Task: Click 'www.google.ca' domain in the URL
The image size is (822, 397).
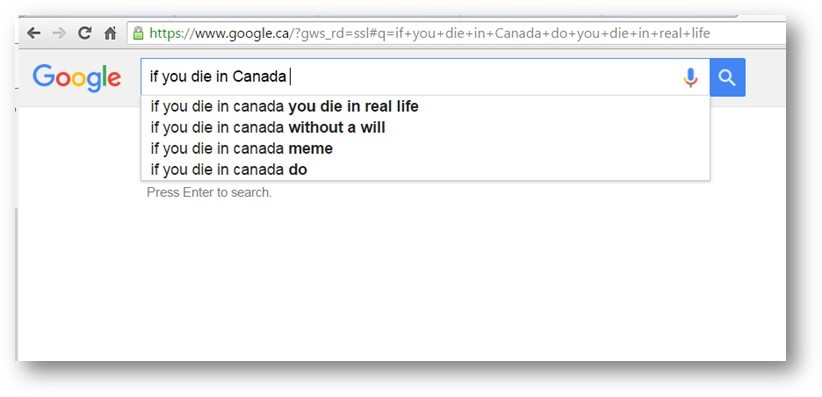Action: click(x=242, y=34)
